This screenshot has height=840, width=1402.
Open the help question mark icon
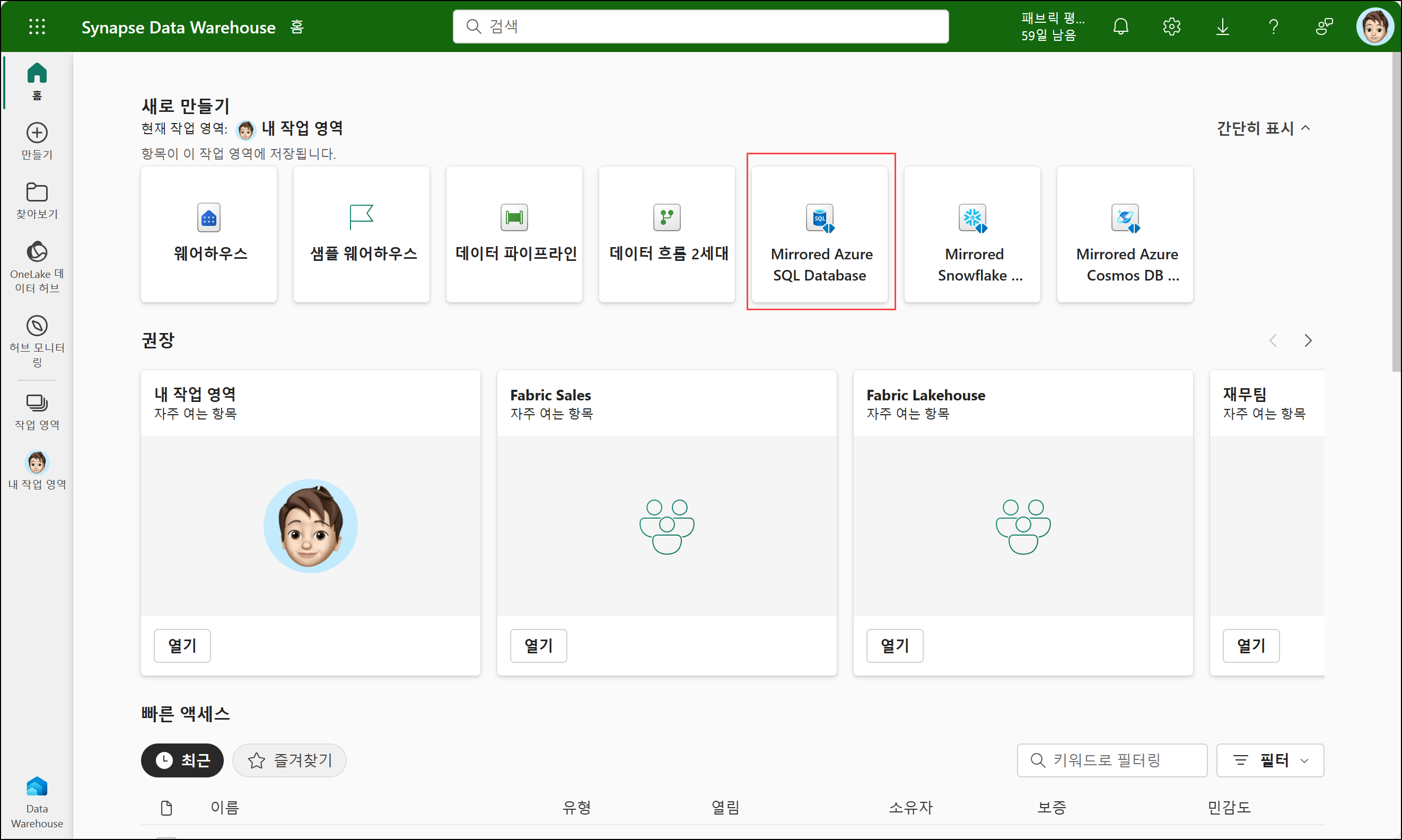(x=1273, y=27)
